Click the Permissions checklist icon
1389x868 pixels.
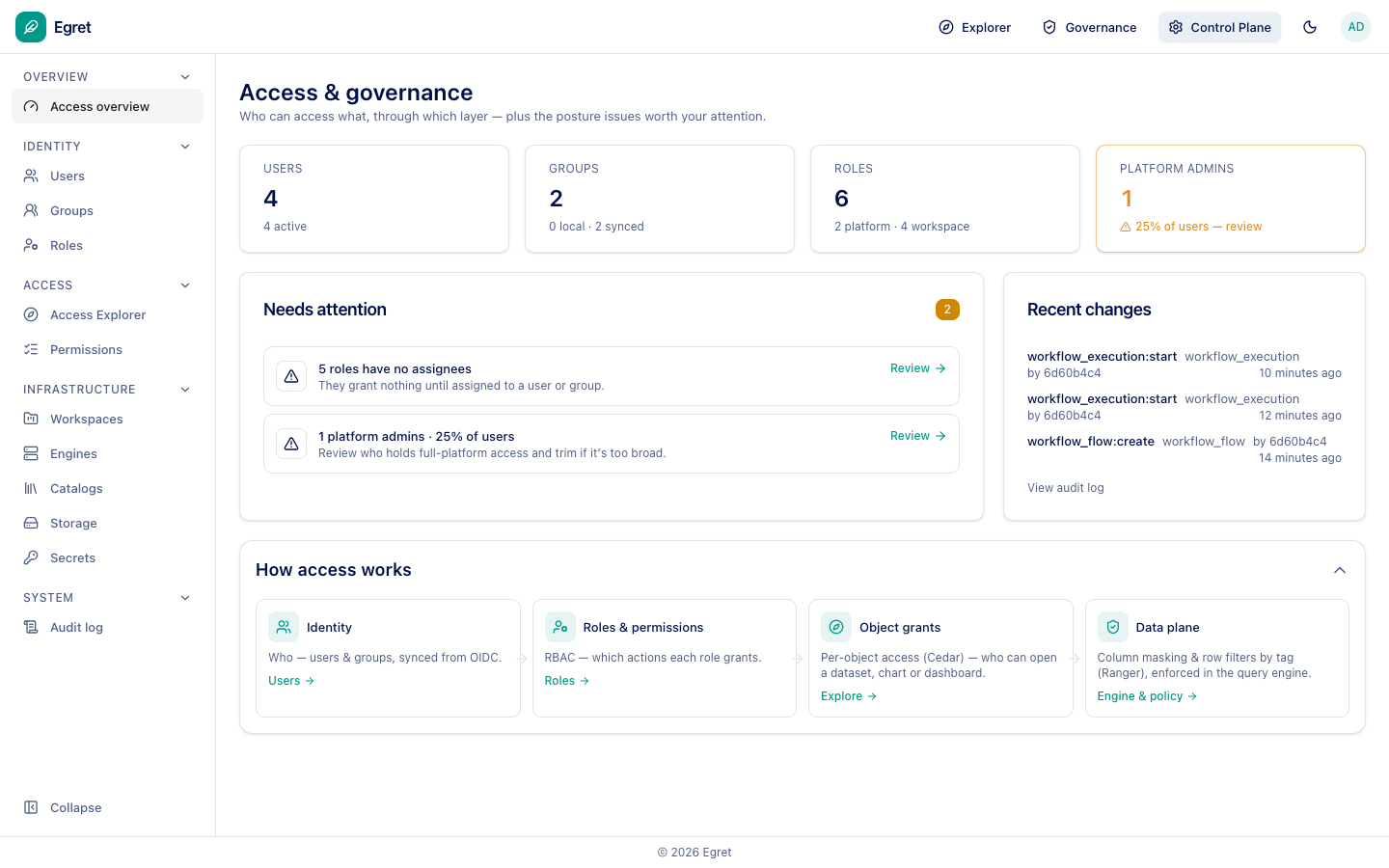(x=31, y=349)
